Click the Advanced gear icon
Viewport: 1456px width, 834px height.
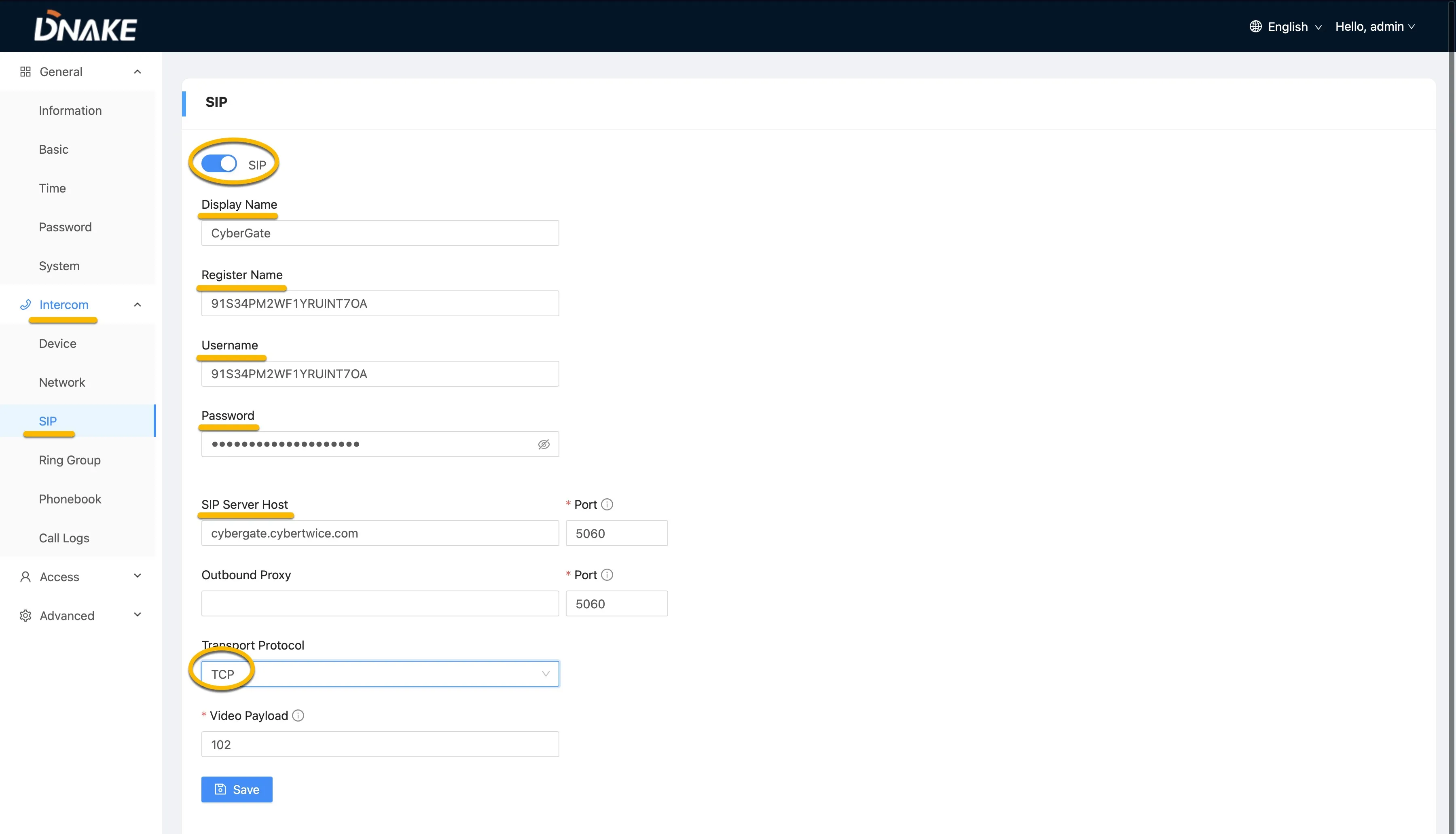25,616
